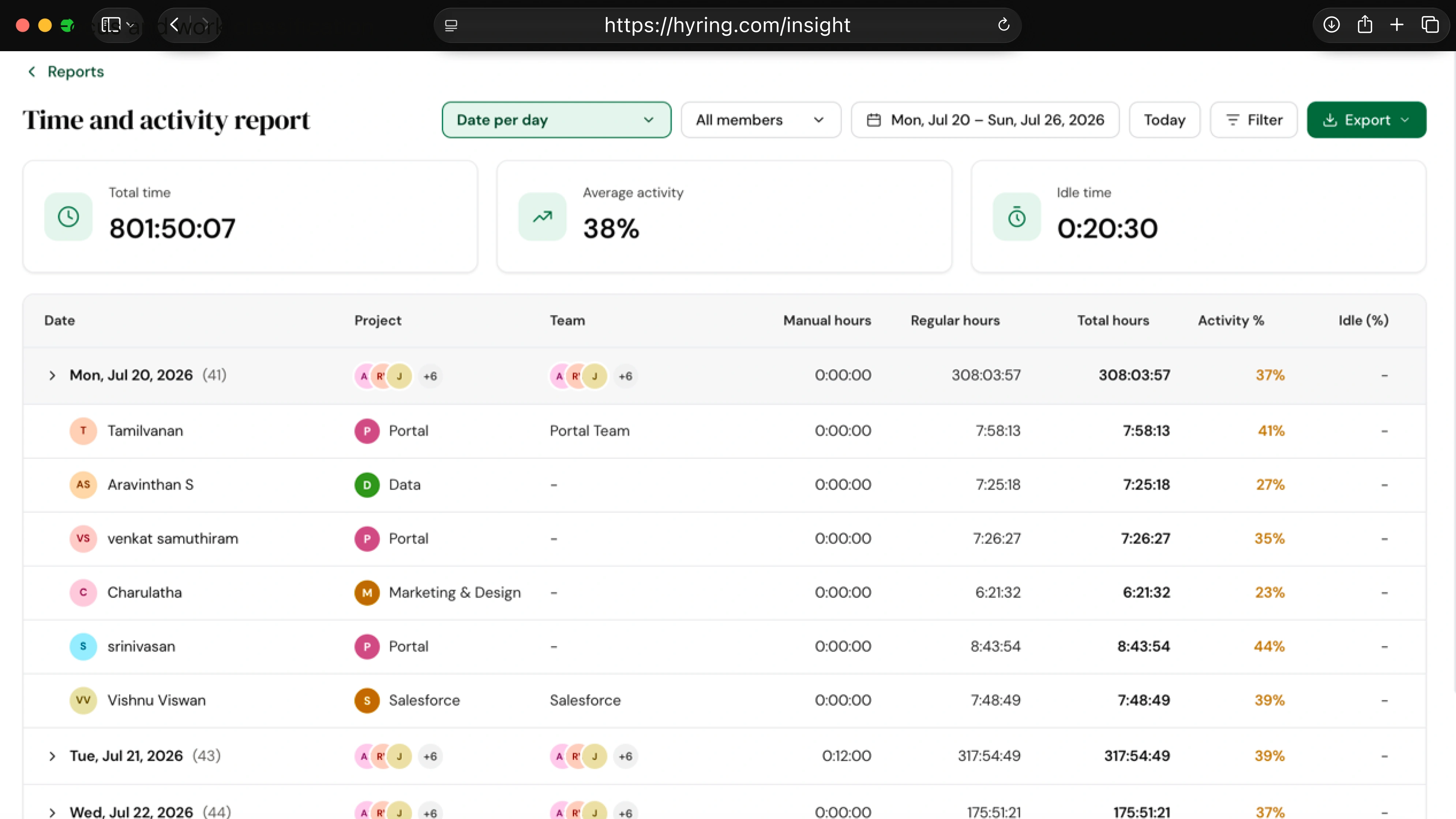1456x819 pixels.
Task: Click the Today button
Action: click(1164, 120)
